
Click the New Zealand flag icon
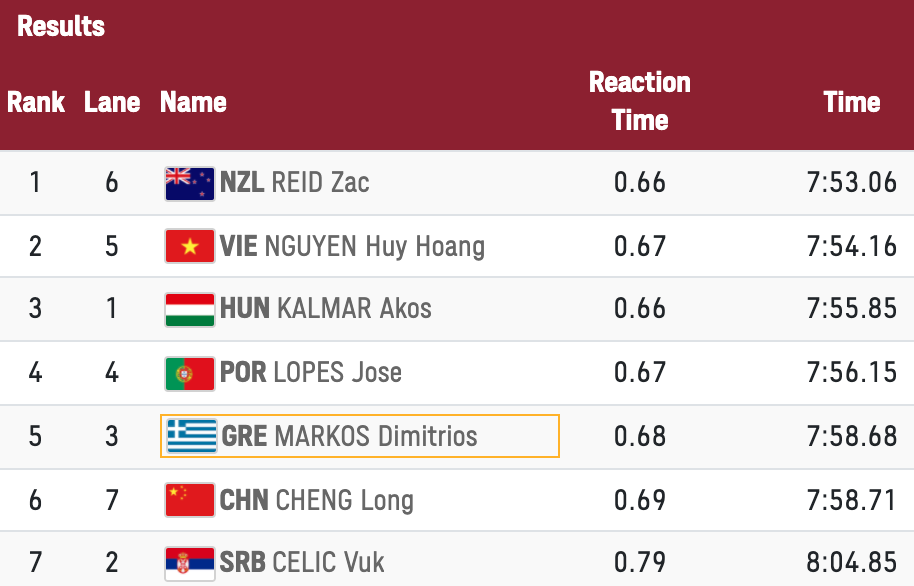point(189,184)
